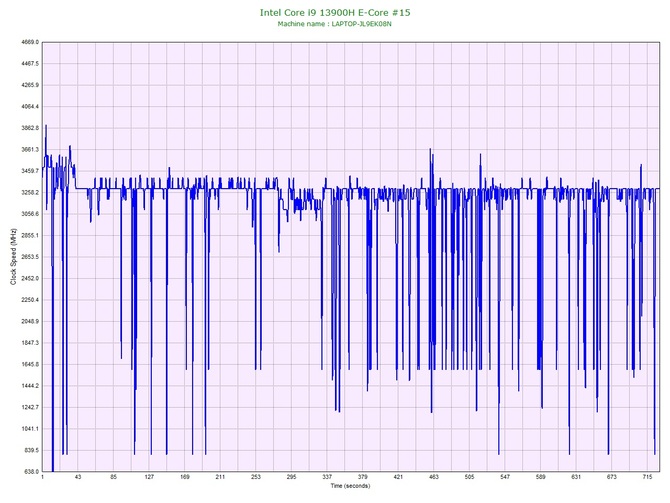The width and height of the screenshot is (670, 503).
Task: Click the 2452.0 y-axis value
Action: click(30, 278)
